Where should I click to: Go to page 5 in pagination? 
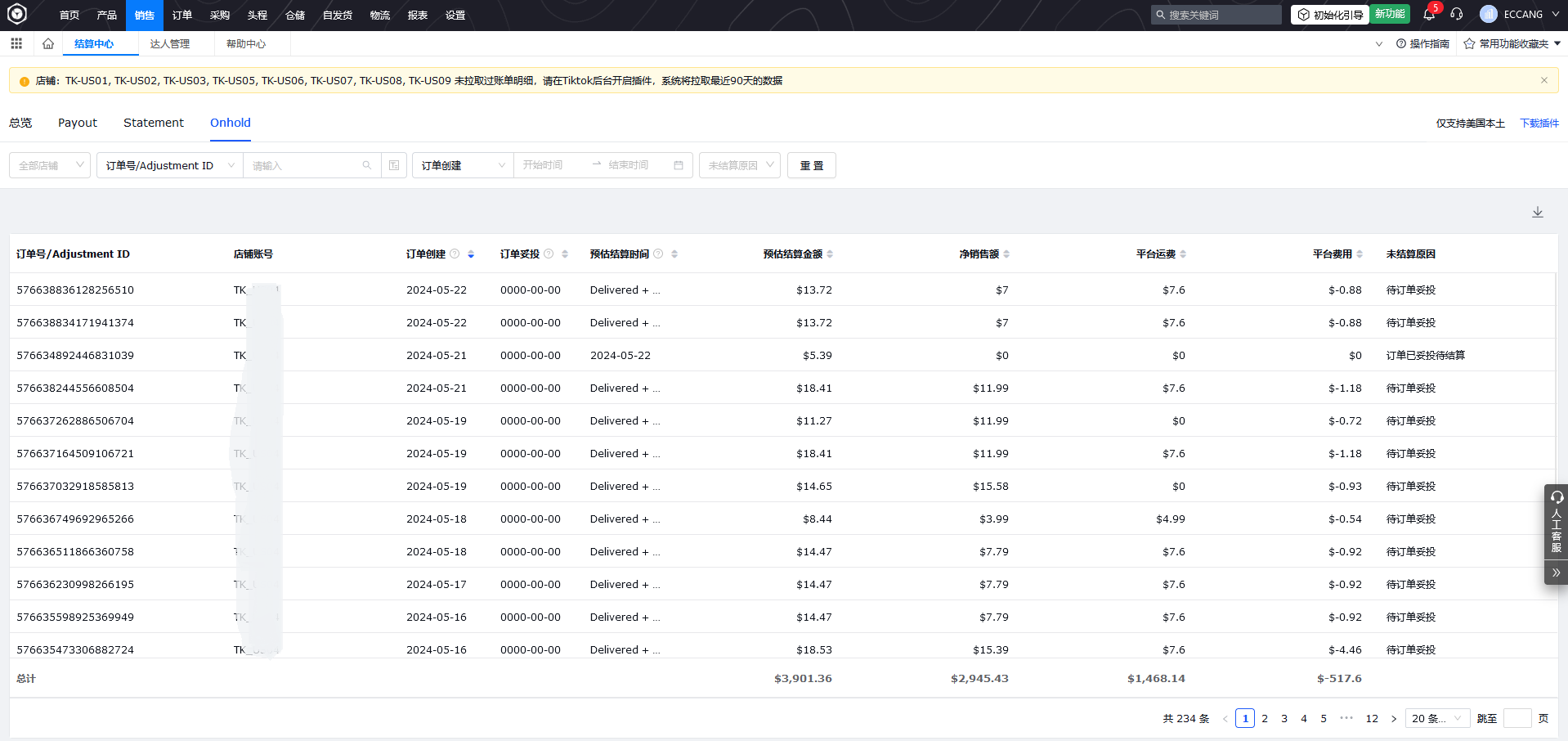coord(1324,719)
